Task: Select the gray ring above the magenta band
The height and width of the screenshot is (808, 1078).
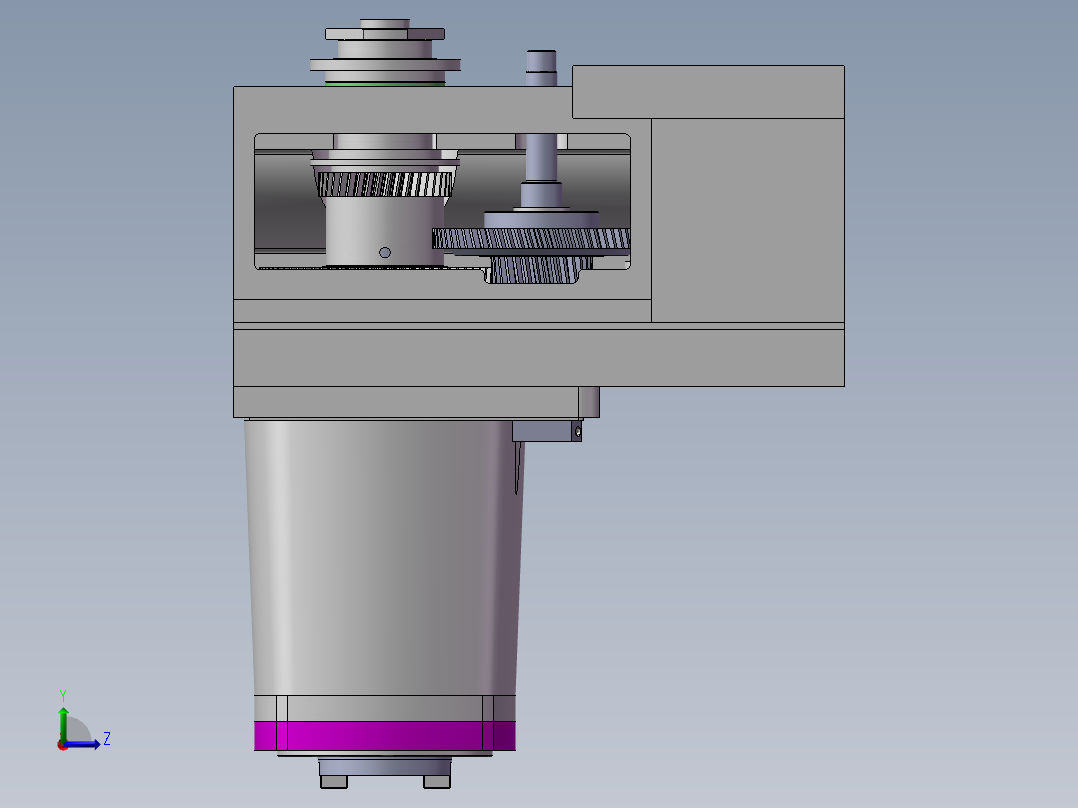Action: click(385, 708)
